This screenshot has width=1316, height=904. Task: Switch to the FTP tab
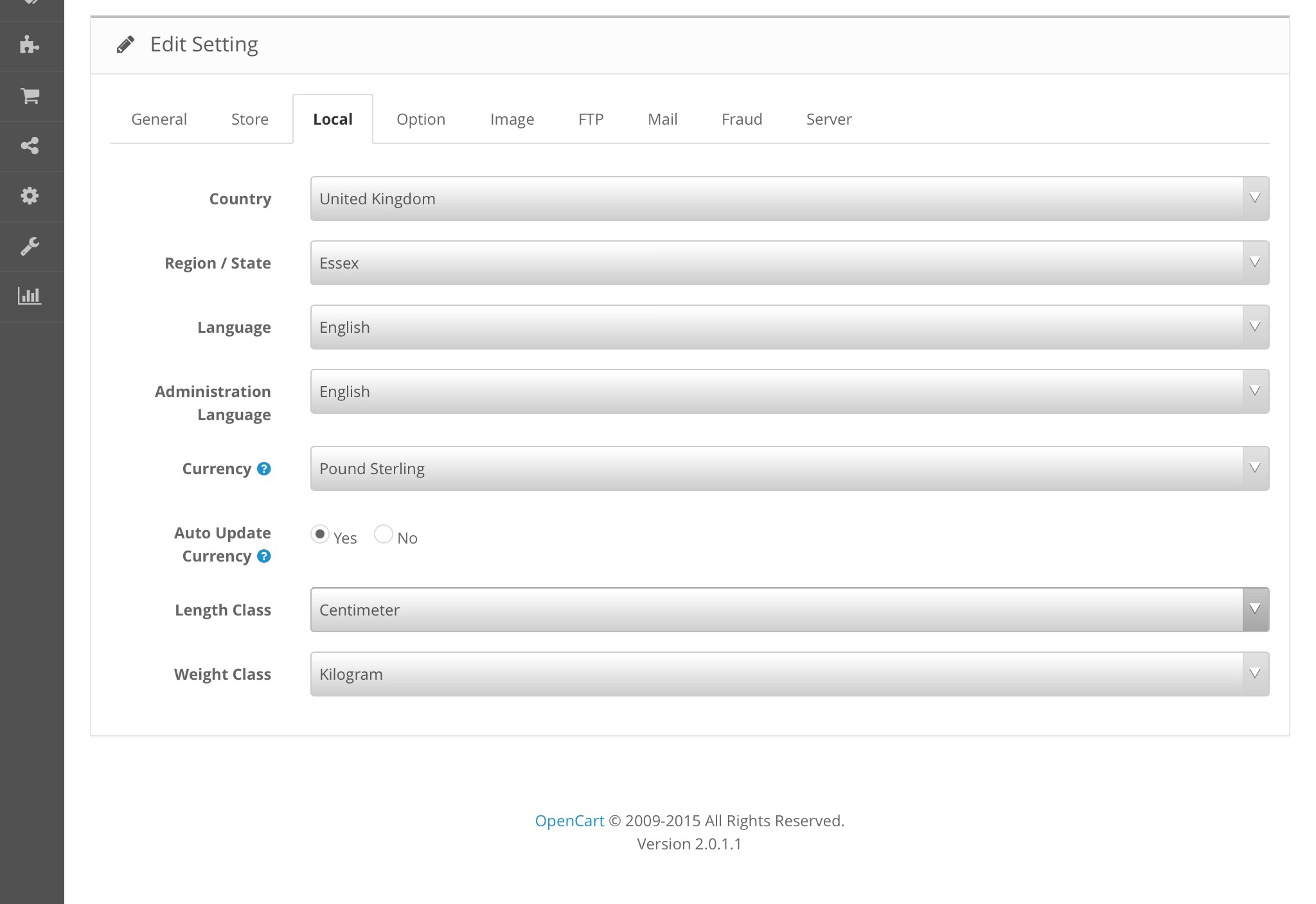tap(591, 120)
